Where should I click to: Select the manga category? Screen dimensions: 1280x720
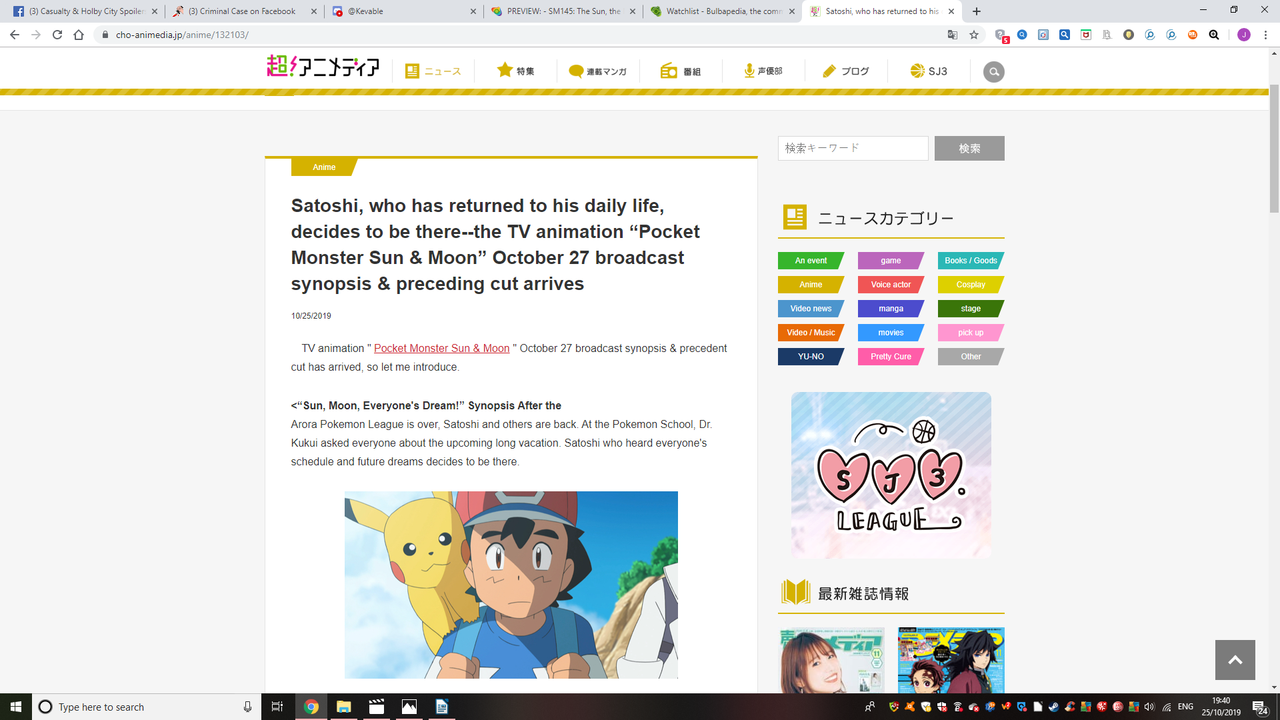coord(891,308)
